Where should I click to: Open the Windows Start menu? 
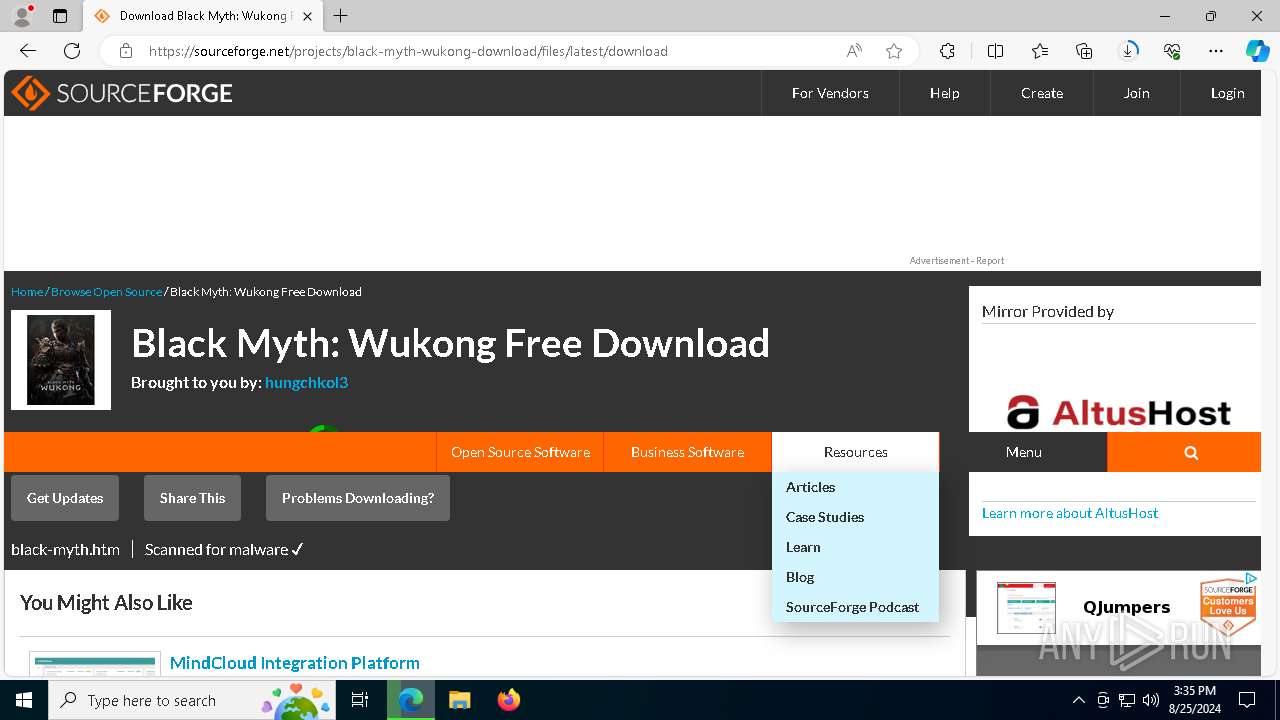pos(24,700)
